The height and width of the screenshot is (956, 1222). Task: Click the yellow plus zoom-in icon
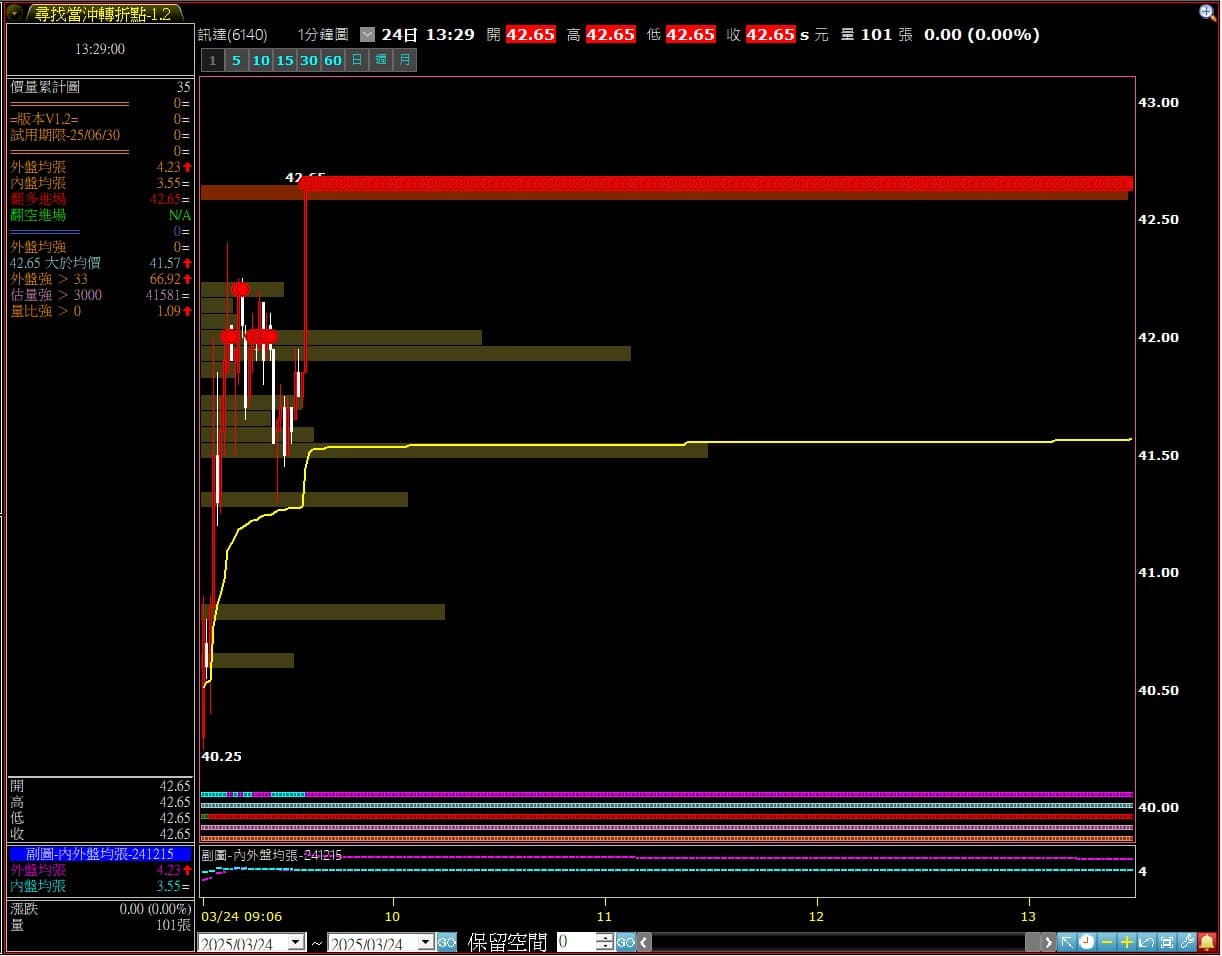(1127, 942)
